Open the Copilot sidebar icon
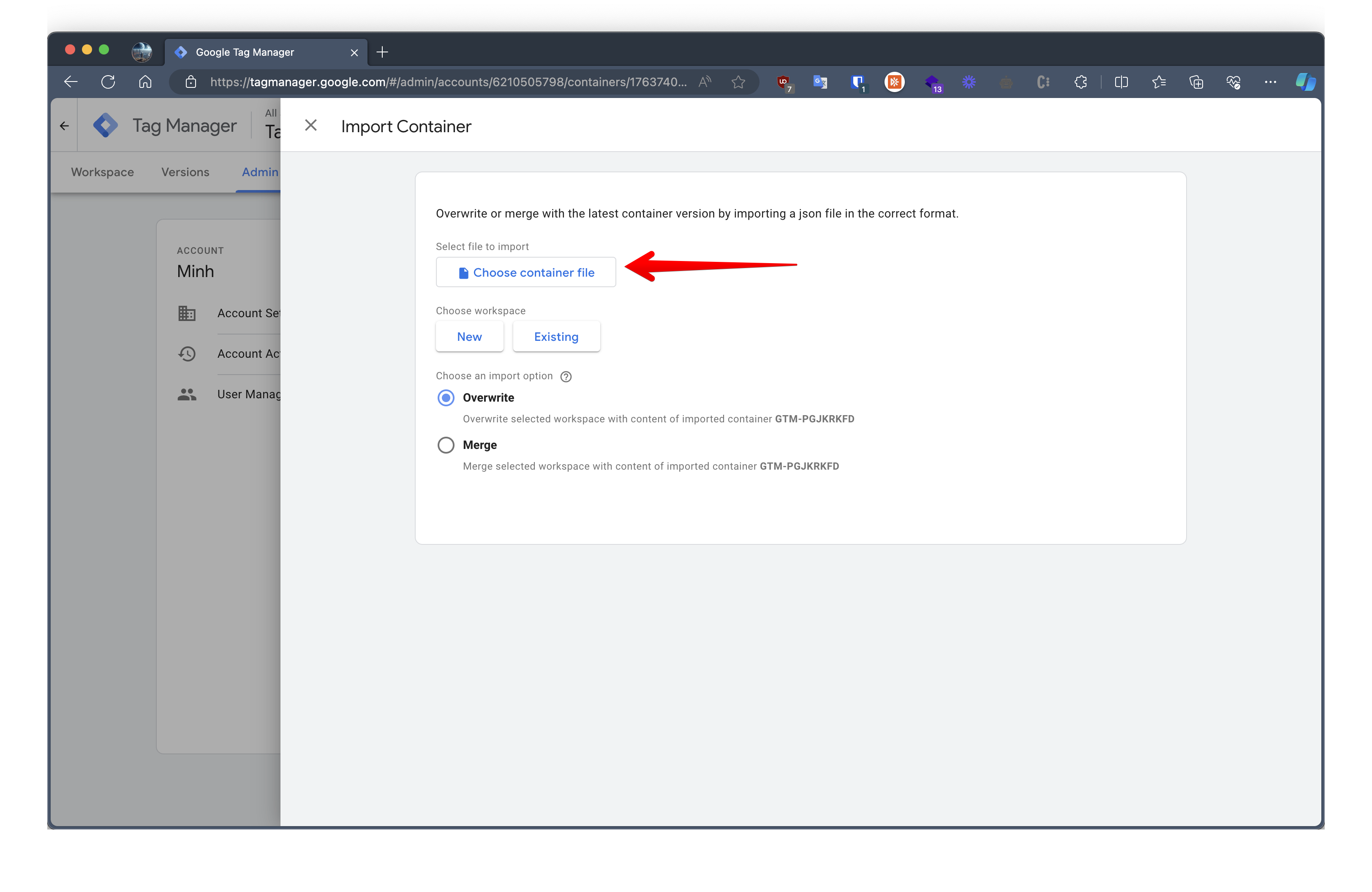 point(1305,82)
